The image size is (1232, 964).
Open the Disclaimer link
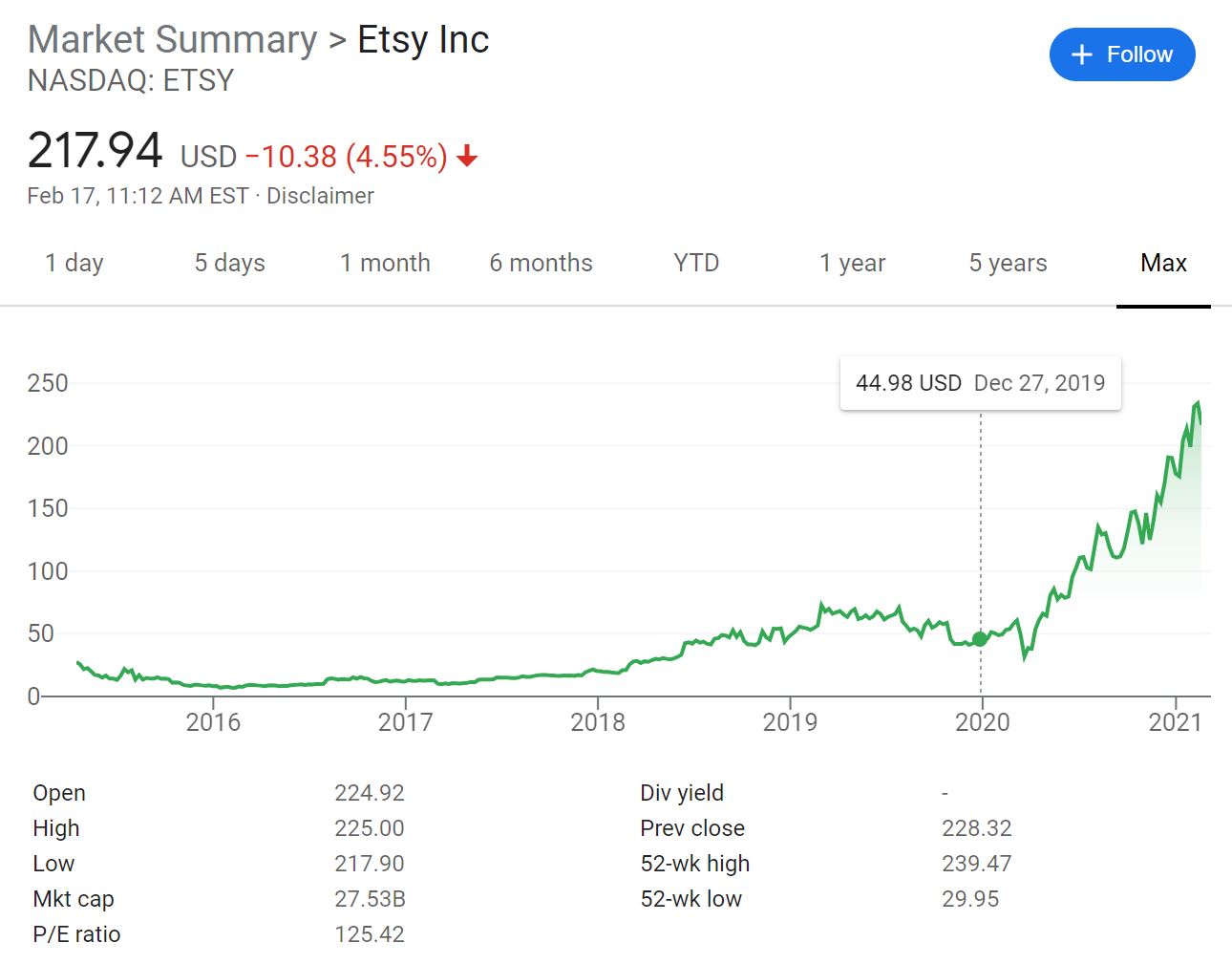(321, 196)
